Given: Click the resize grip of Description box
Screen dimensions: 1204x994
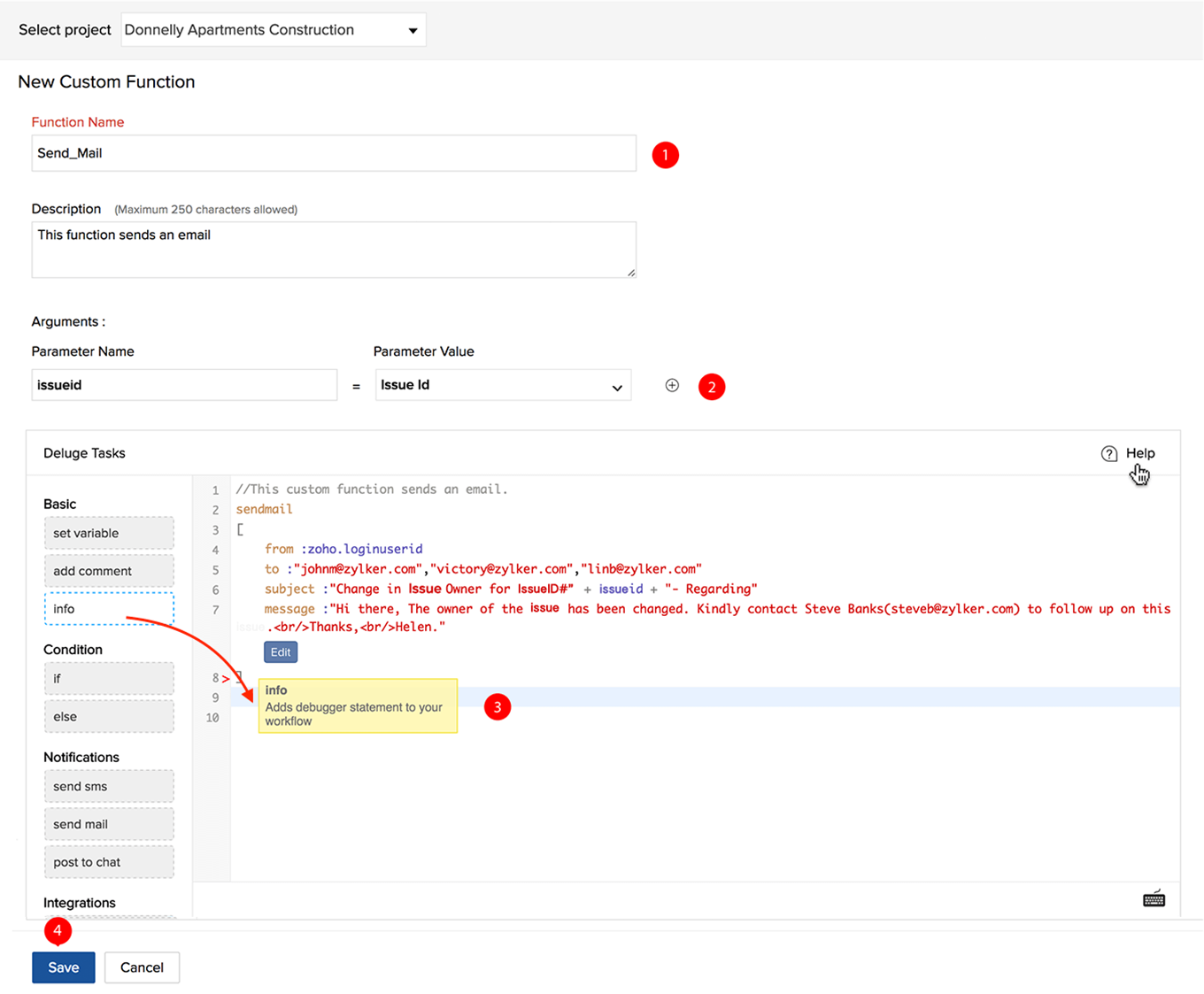Looking at the screenshot, I should [631, 273].
